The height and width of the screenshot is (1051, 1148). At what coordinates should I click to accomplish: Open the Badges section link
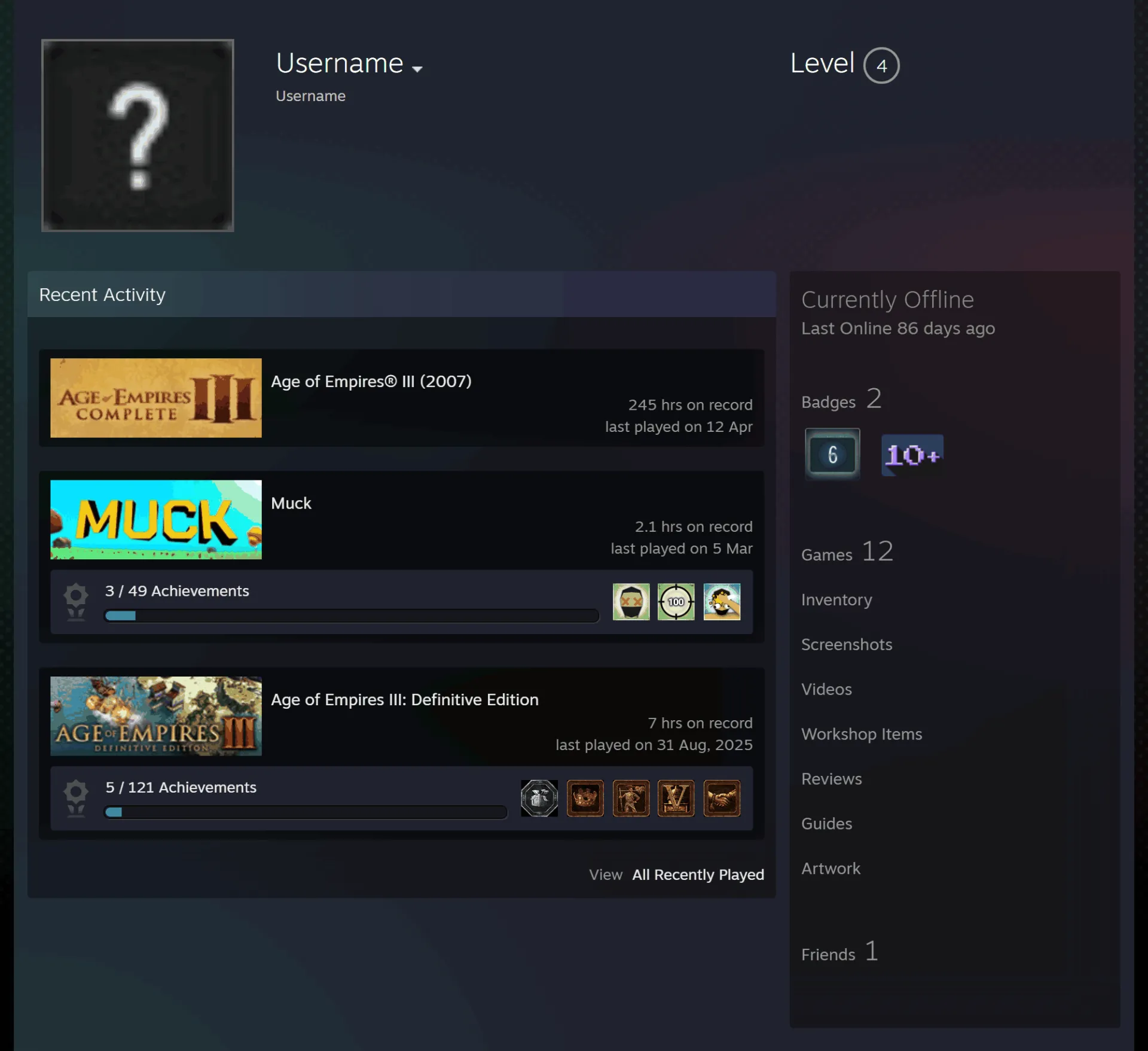pos(841,399)
